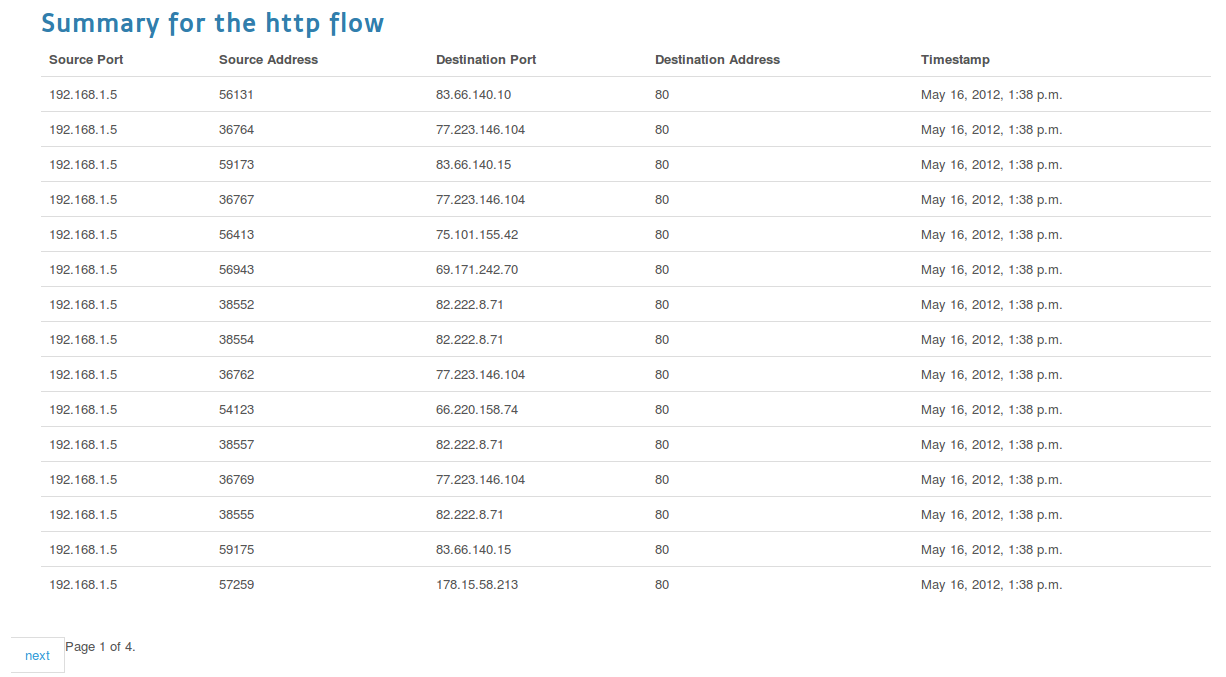
Task: Click the 69.171.242.70 cell
Action: coord(477,270)
